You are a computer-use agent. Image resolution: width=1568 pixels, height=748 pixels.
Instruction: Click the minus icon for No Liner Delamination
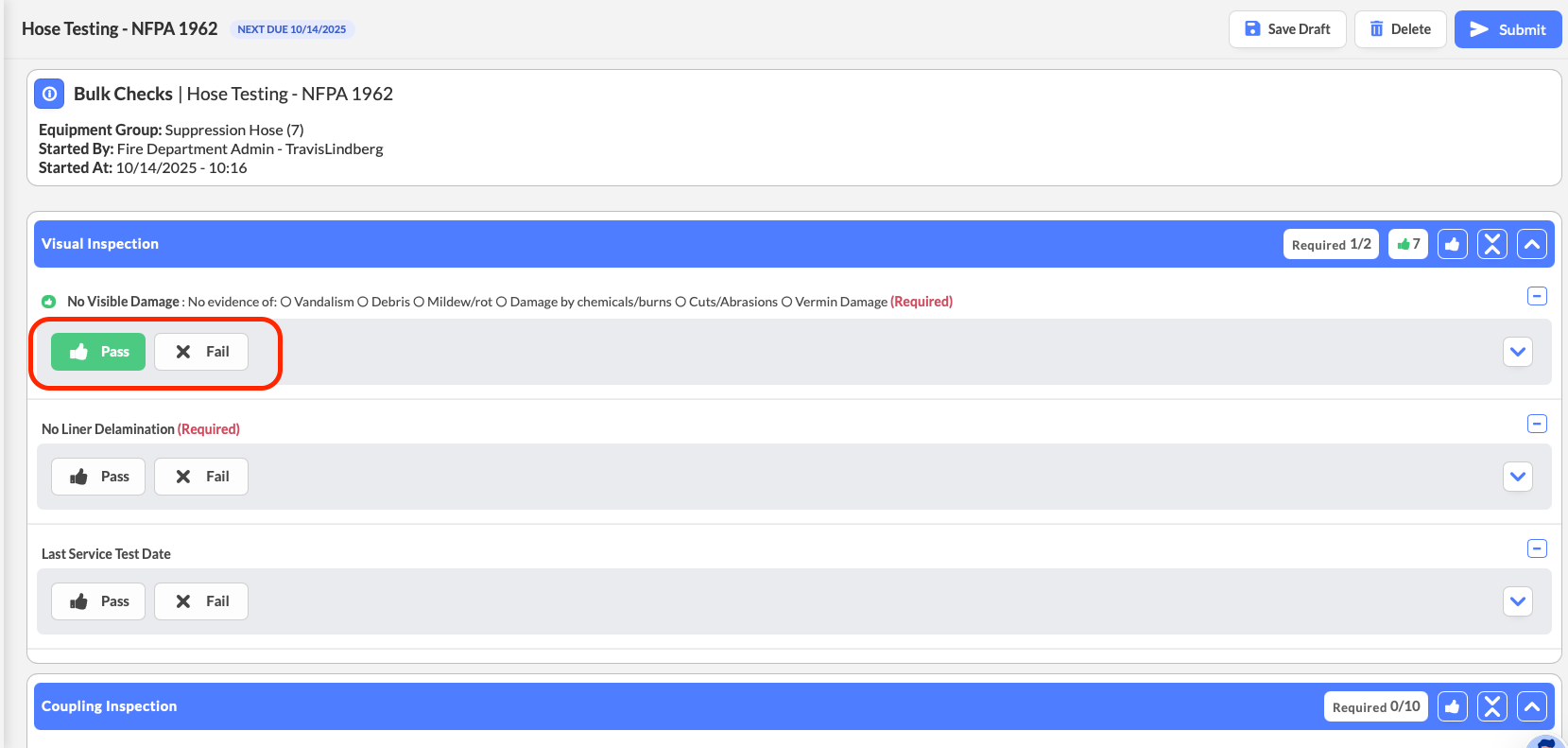1537,424
